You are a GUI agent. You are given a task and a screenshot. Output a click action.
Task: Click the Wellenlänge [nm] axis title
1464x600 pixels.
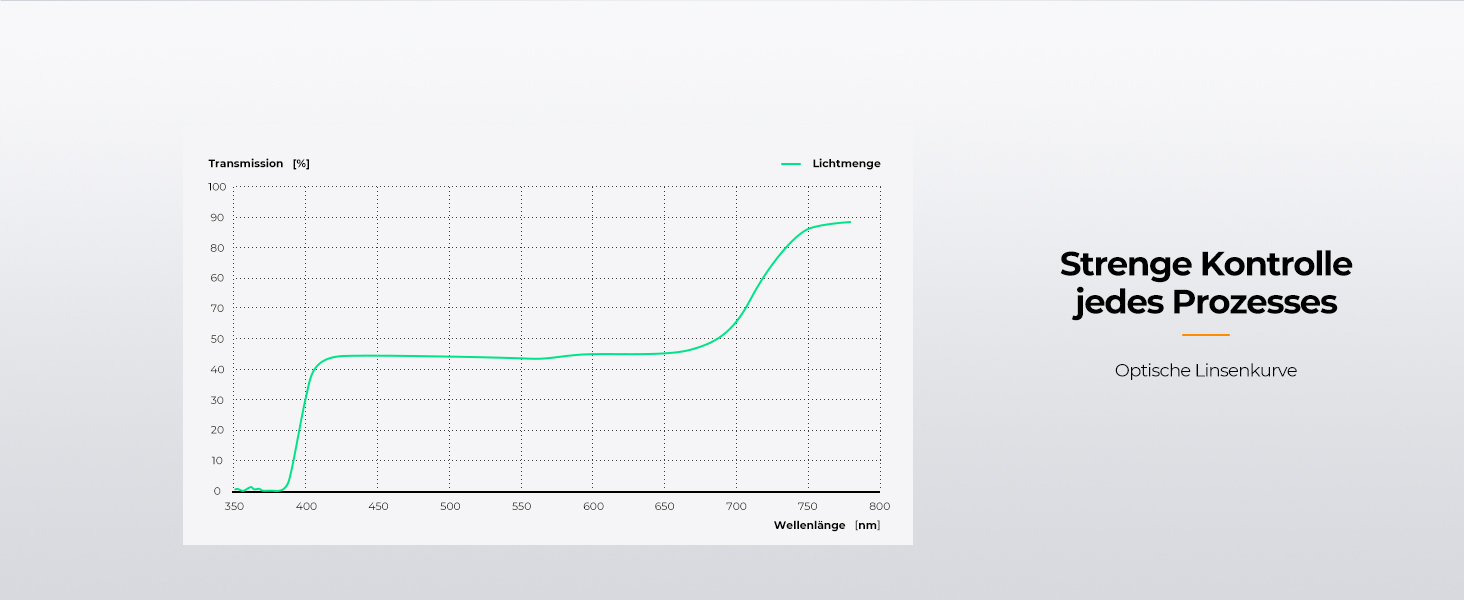(x=826, y=525)
